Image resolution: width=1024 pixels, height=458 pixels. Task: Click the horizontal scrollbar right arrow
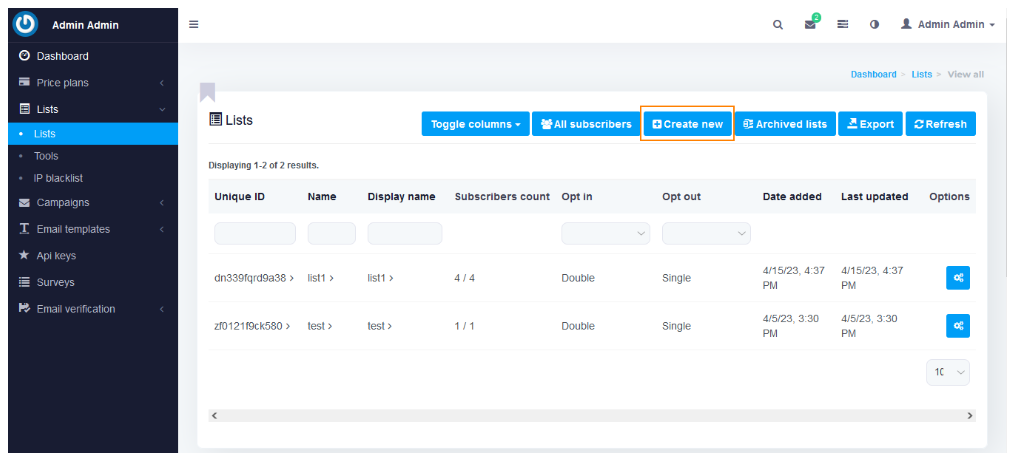point(969,415)
